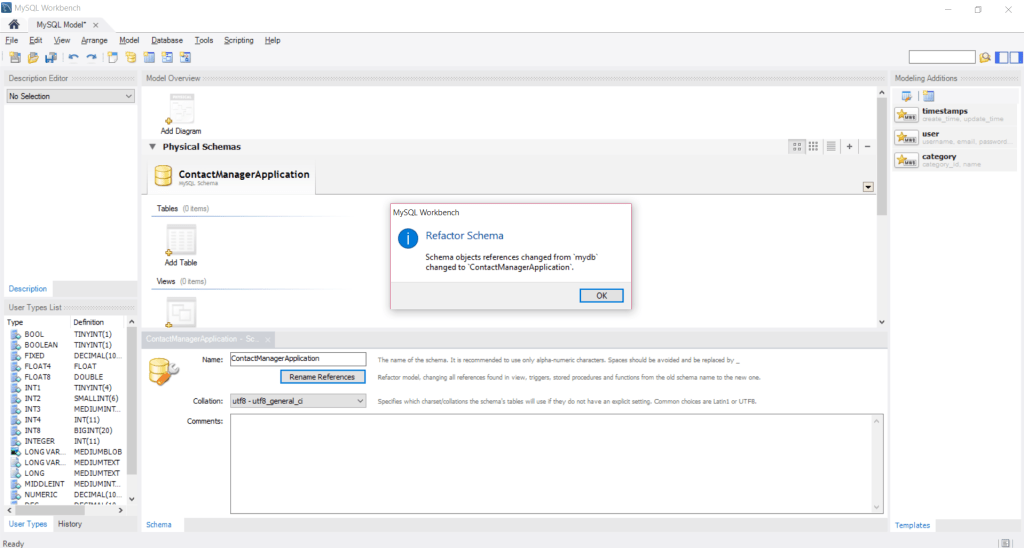
Task: Click the schema editor wrench database icon
Action: point(163,372)
